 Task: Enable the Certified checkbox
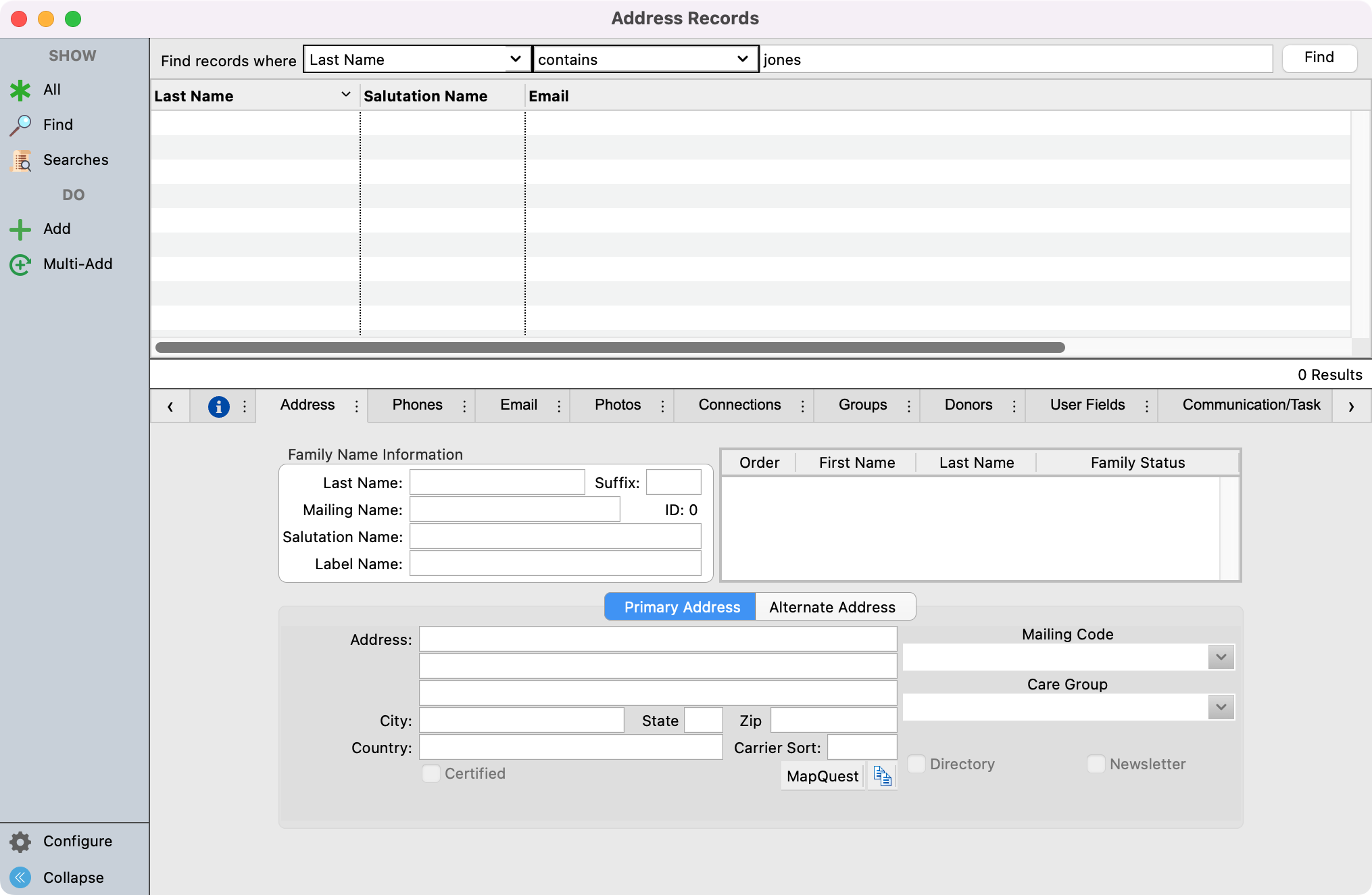(x=431, y=773)
